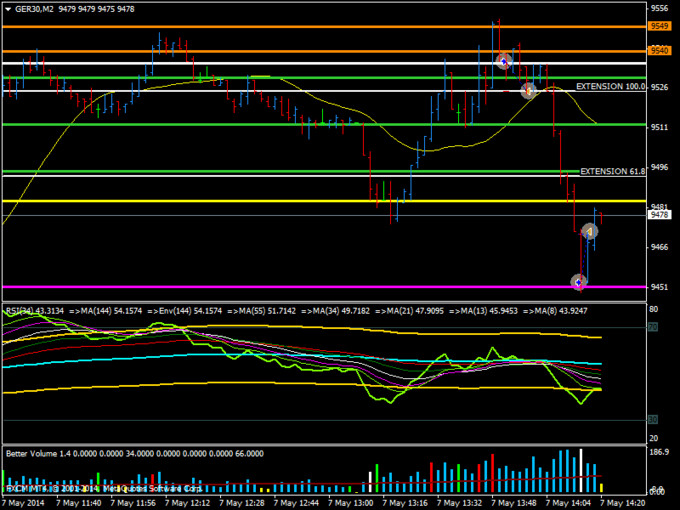
Task: Click the top orange horizontal line
Action: [x=300, y=25]
